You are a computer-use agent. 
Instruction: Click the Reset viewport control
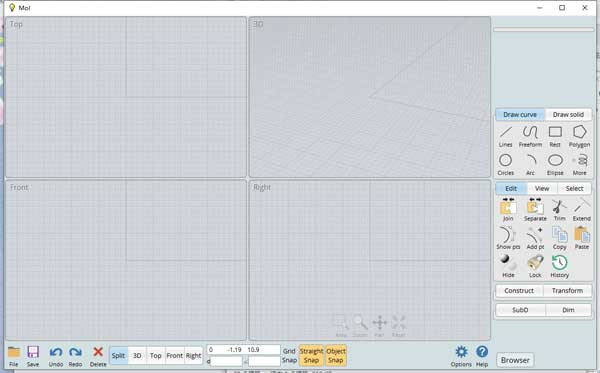tap(398, 326)
